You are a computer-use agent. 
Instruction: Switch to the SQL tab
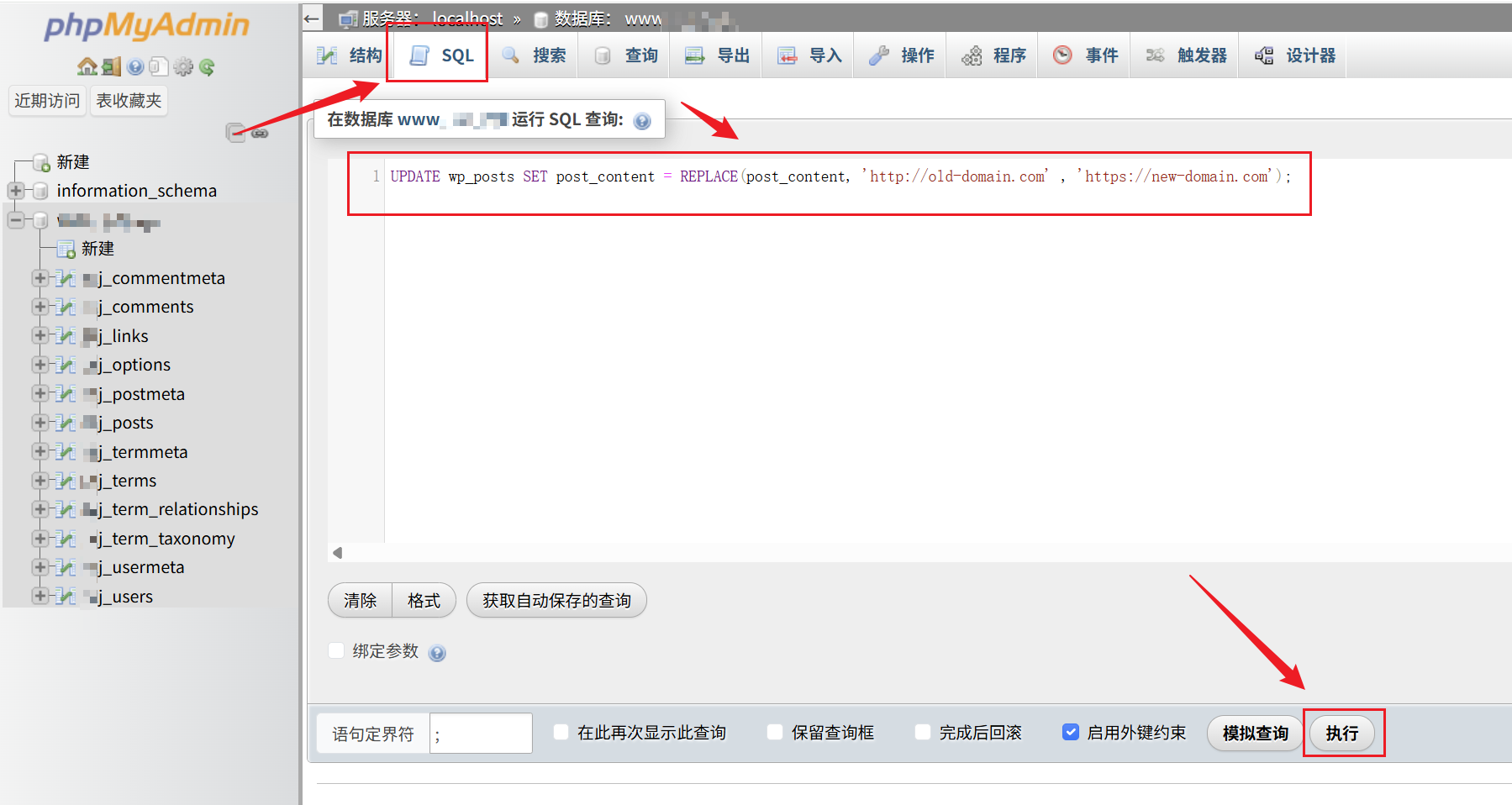[443, 55]
